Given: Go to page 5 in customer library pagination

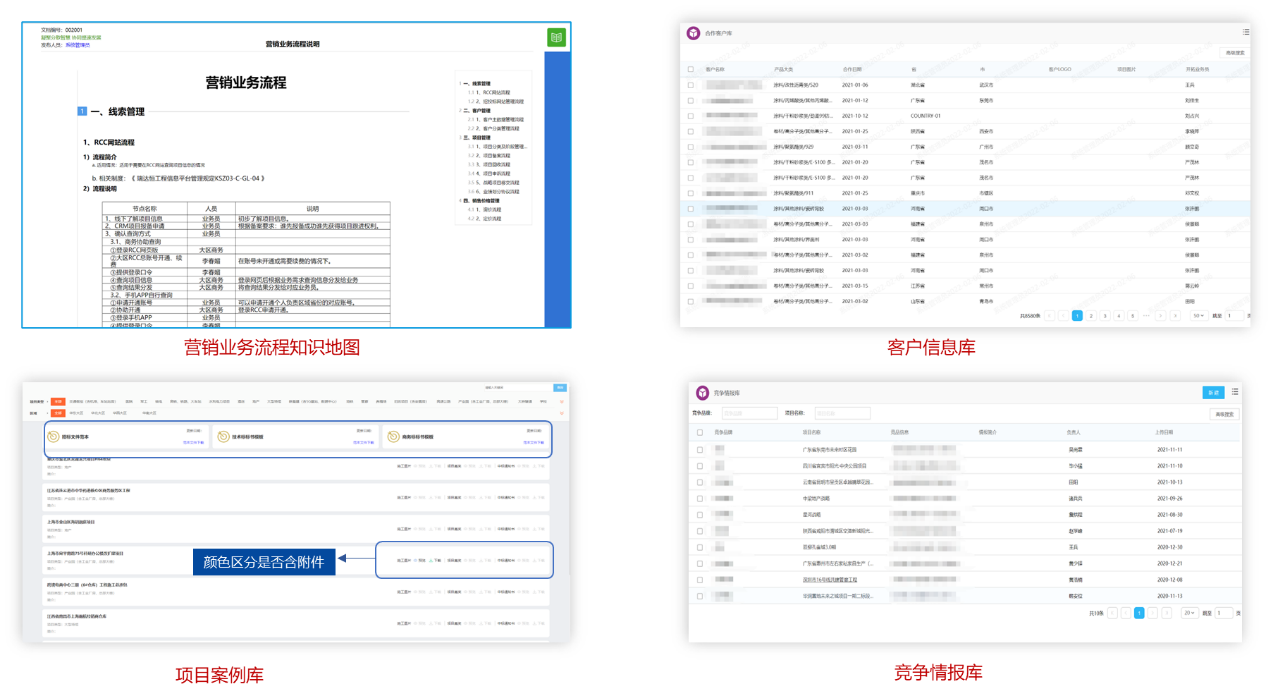Looking at the screenshot, I should click(1132, 316).
